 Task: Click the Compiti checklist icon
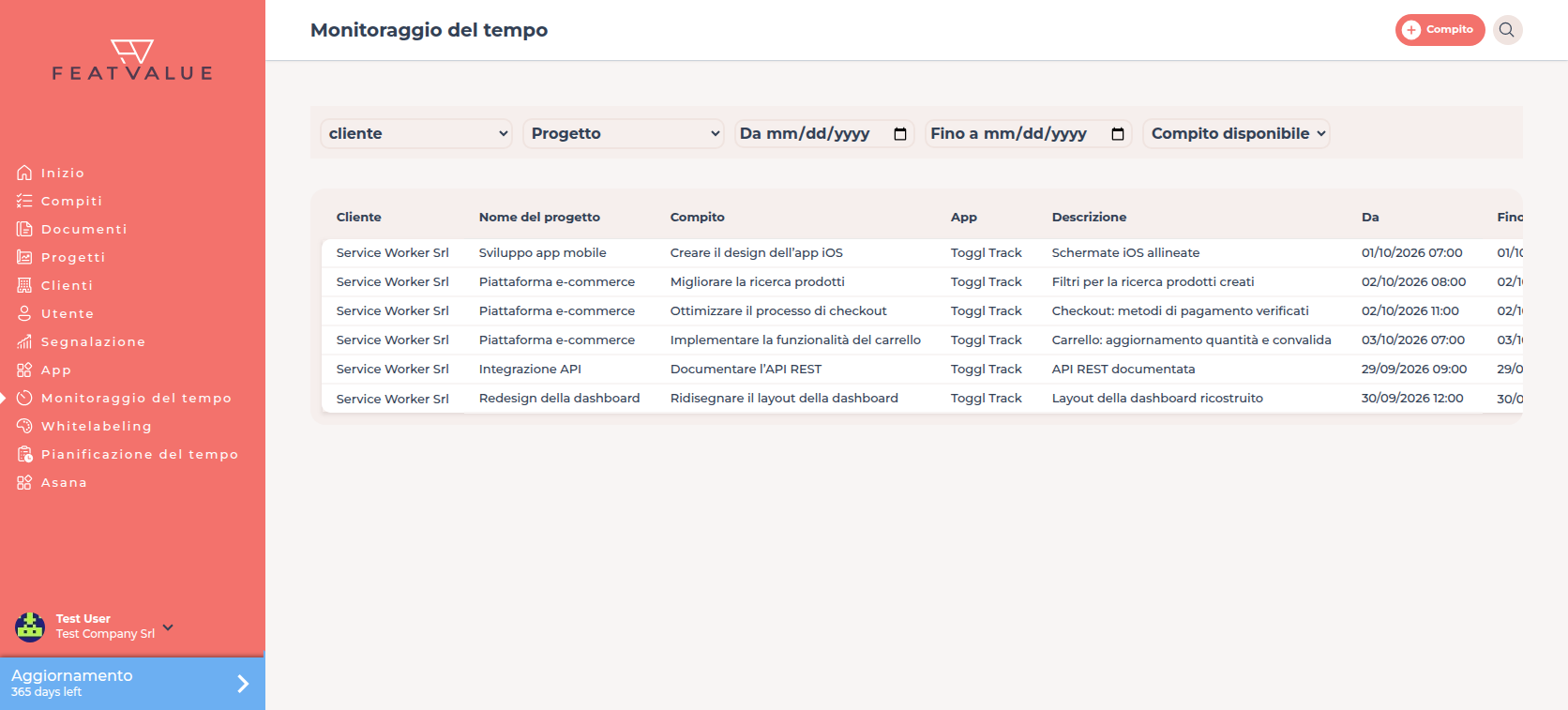(24, 201)
